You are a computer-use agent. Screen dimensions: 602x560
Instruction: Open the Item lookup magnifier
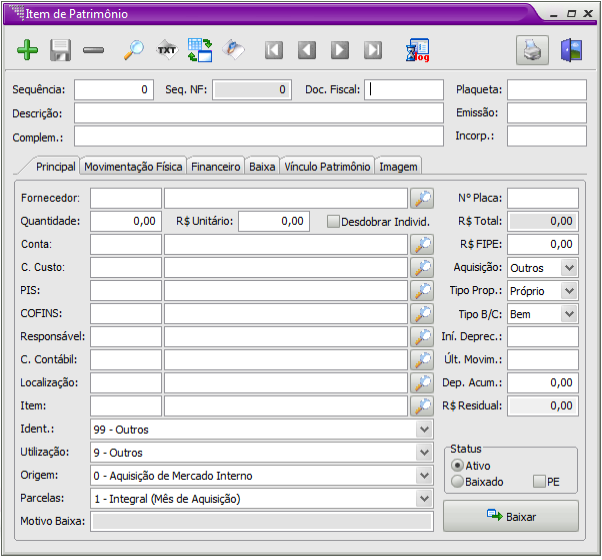[x=422, y=406]
